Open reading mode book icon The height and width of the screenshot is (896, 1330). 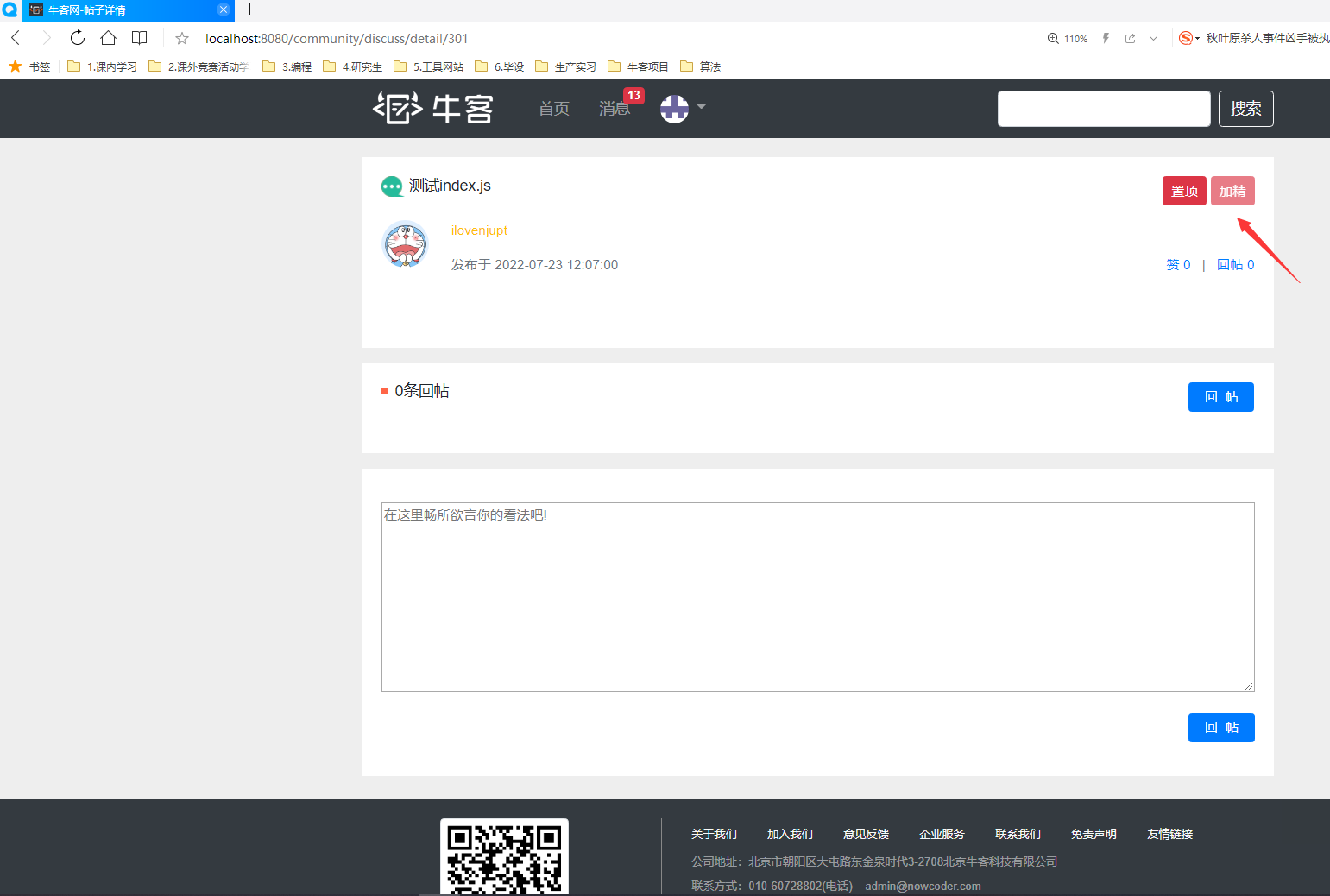139,38
